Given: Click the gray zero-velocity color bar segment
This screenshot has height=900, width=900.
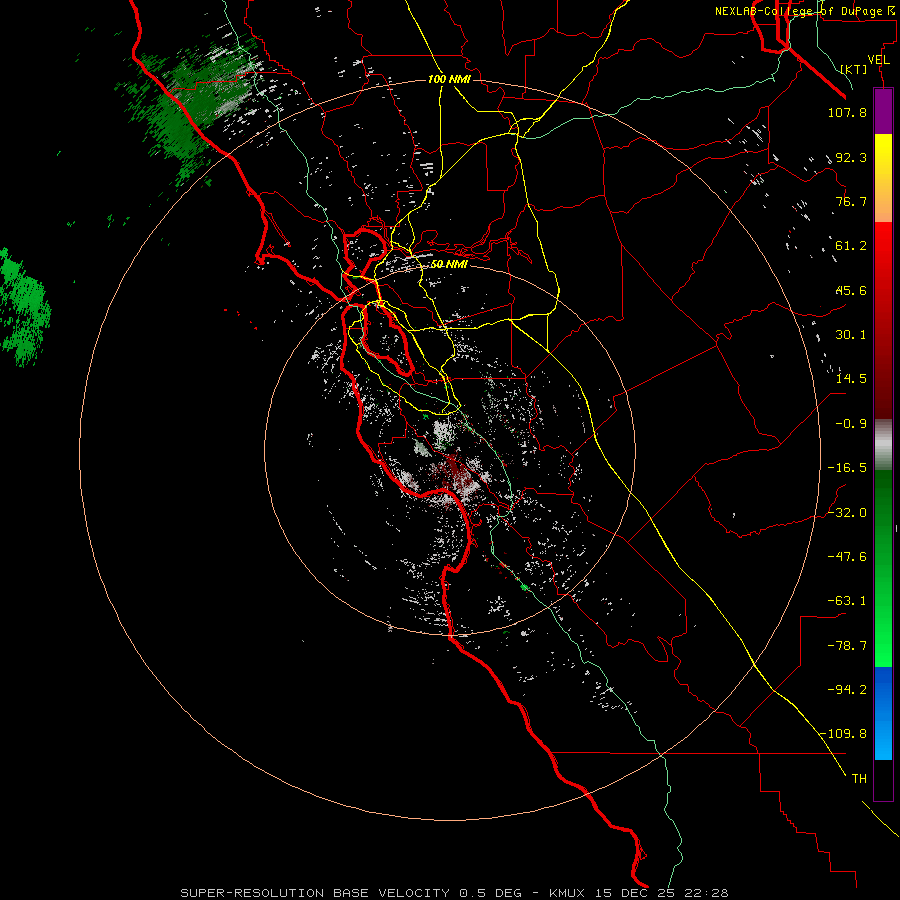Looking at the screenshot, I should 883,445.
